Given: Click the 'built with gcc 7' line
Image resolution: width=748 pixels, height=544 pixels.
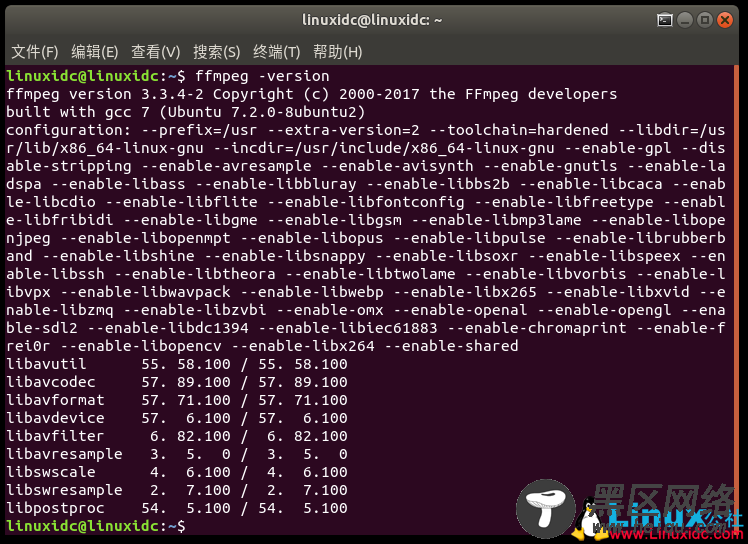Looking at the screenshot, I should click(x=186, y=112).
